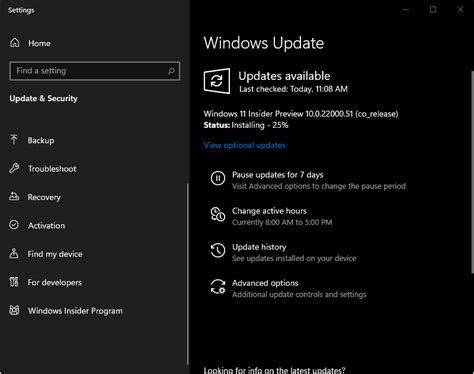Click the pause circle icon
This screenshot has height=374, width=474.
[x=218, y=178]
